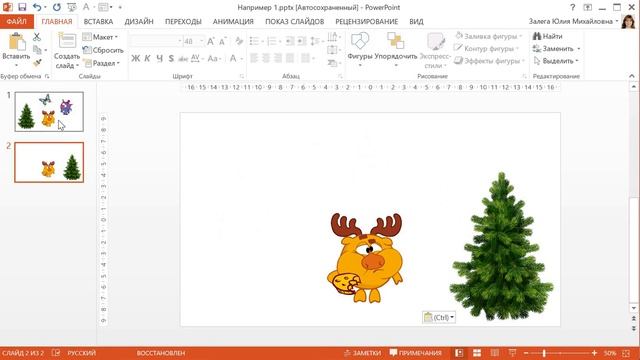This screenshot has width=640, height=360.
Task: Click the Undo arrow icon
Action: [x=37, y=7]
